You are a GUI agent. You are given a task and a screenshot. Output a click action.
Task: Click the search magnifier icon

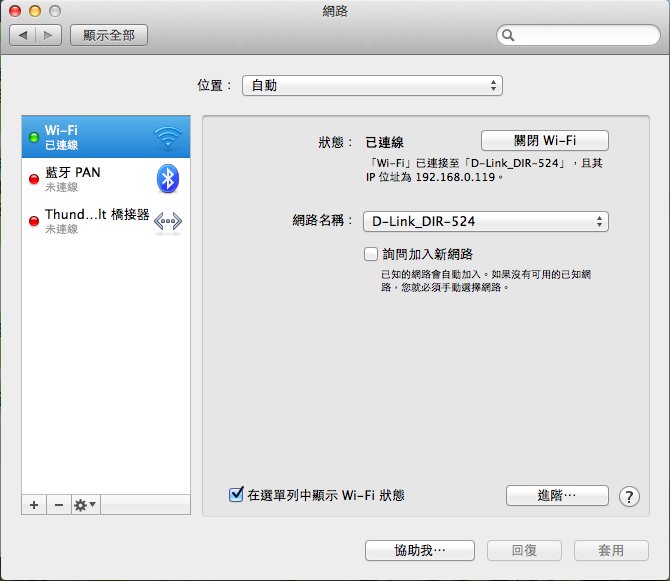pyautogui.click(x=508, y=35)
